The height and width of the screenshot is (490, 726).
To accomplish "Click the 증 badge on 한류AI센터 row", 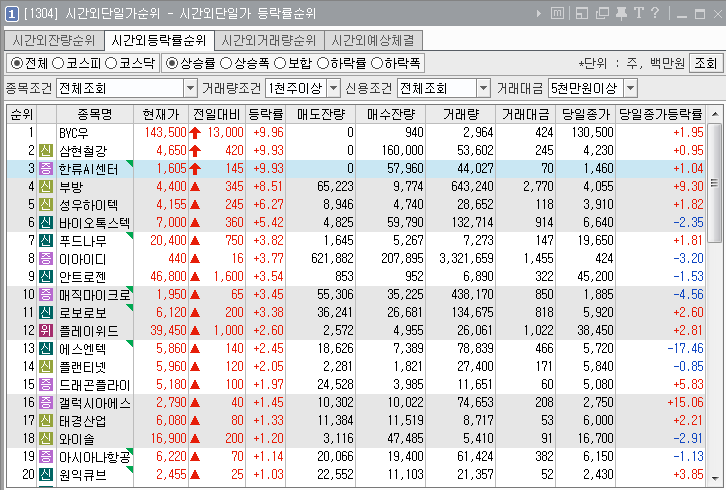I will 45,169.
